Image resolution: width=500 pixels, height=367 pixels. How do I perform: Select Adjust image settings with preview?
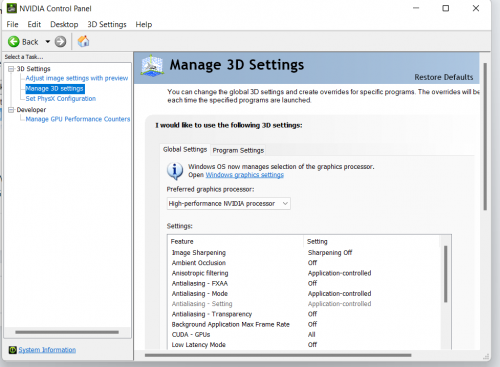pyautogui.click(x=77, y=78)
